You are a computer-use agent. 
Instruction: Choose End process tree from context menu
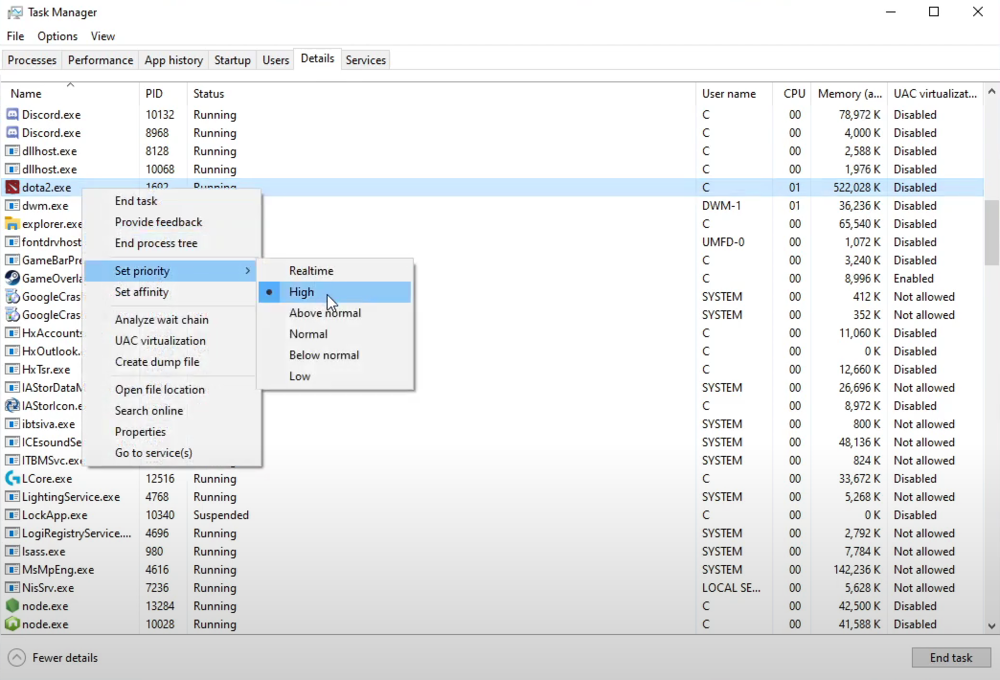(x=156, y=243)
